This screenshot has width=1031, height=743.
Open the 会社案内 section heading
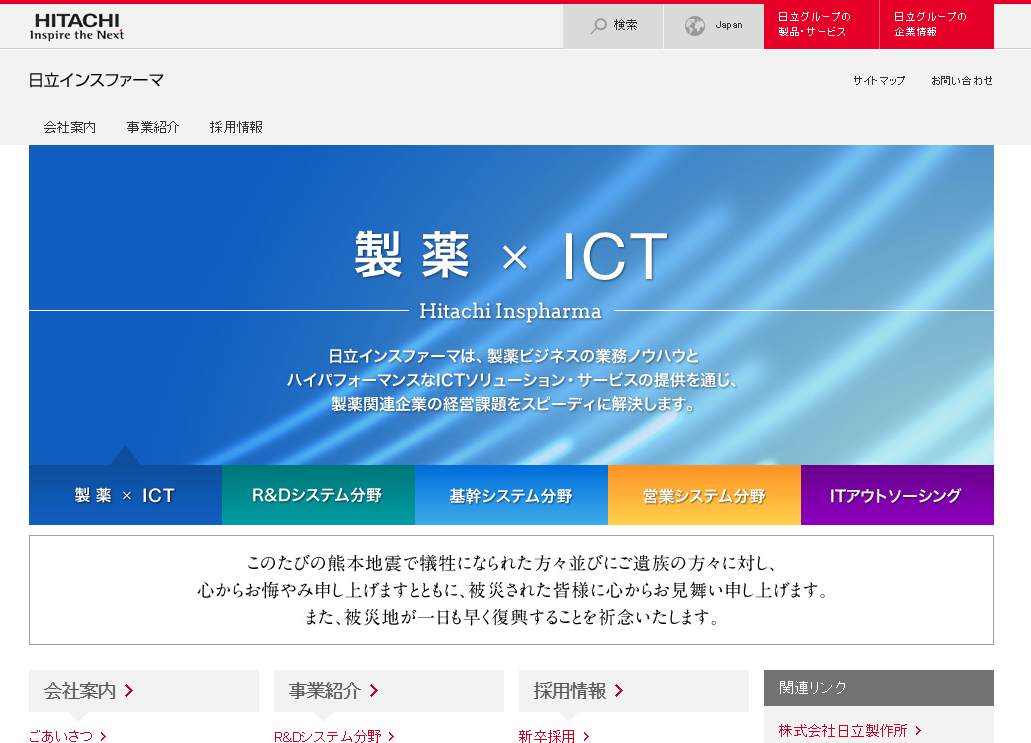(144, 691)
